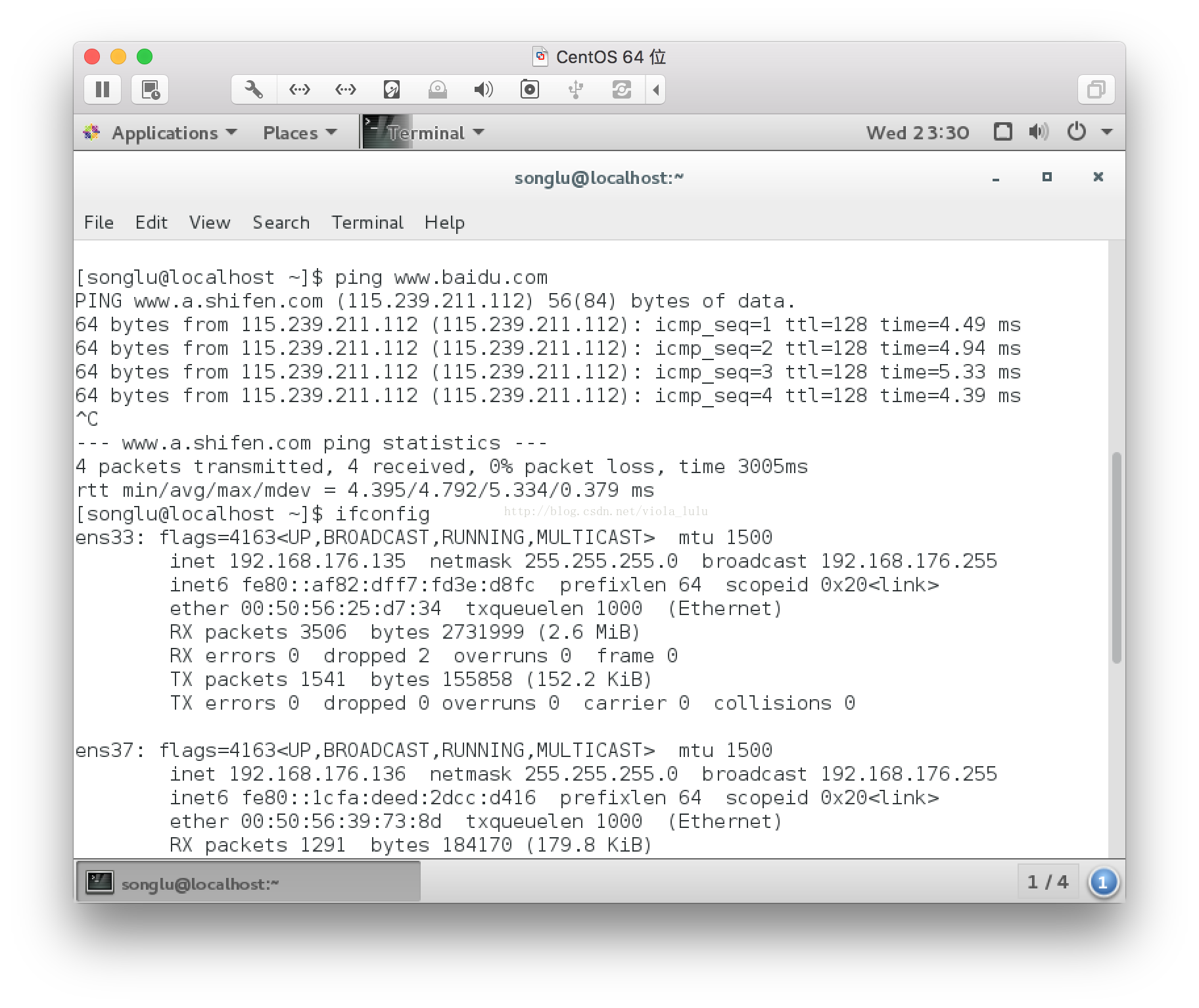Open the wrench settings icon
Viewport: 1199px width, 1008px height.
click(254, 89)
